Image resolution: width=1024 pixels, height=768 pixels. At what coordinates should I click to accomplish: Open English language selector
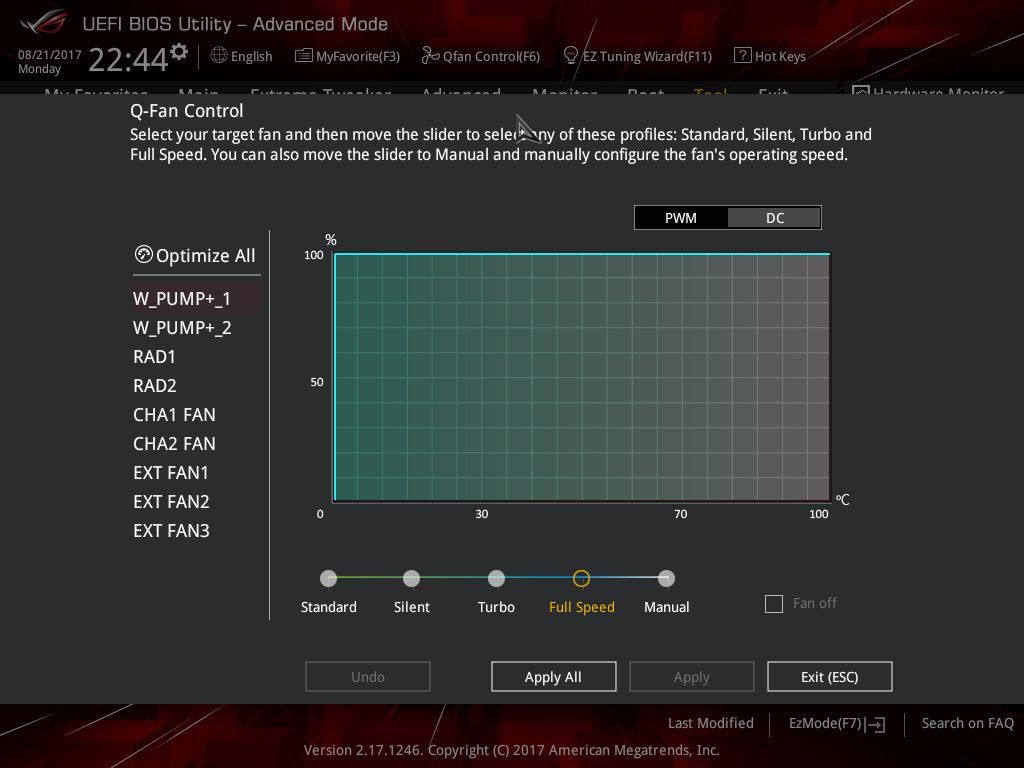pos(242,56)
